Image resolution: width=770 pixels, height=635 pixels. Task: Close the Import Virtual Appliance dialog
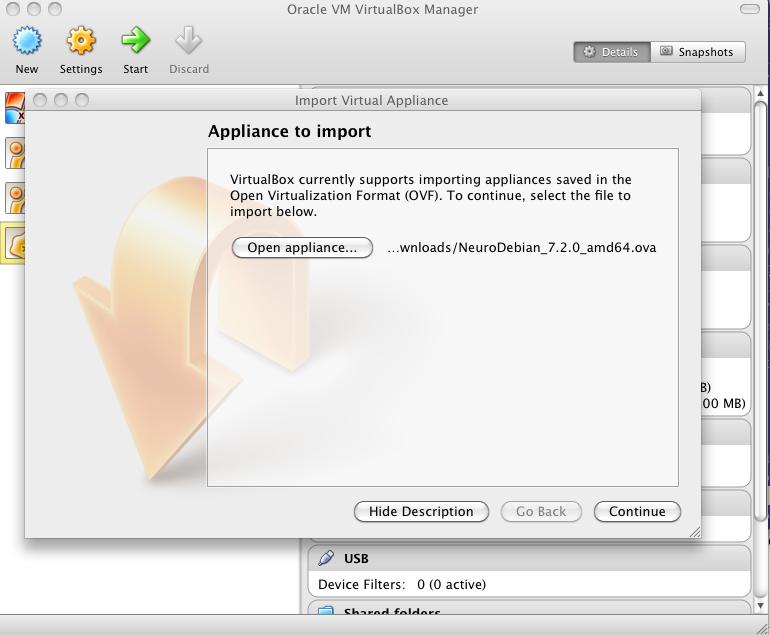[x=40, y=100]
